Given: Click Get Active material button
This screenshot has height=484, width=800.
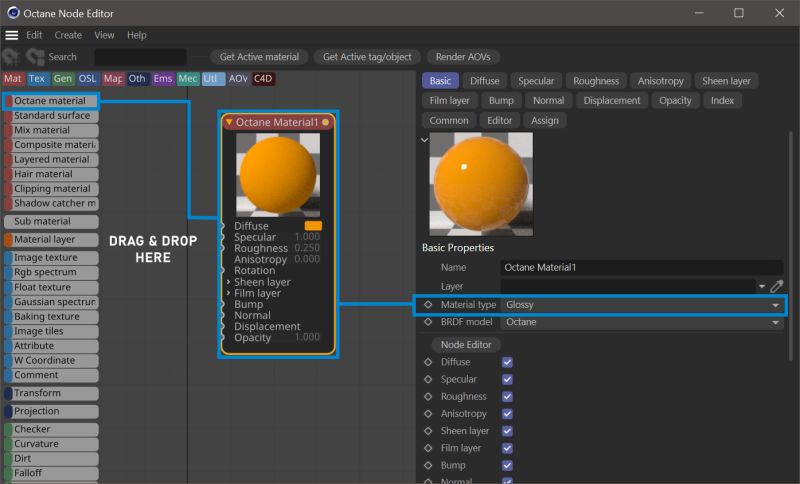Looking at the screenshot, I should click(259, 57).
